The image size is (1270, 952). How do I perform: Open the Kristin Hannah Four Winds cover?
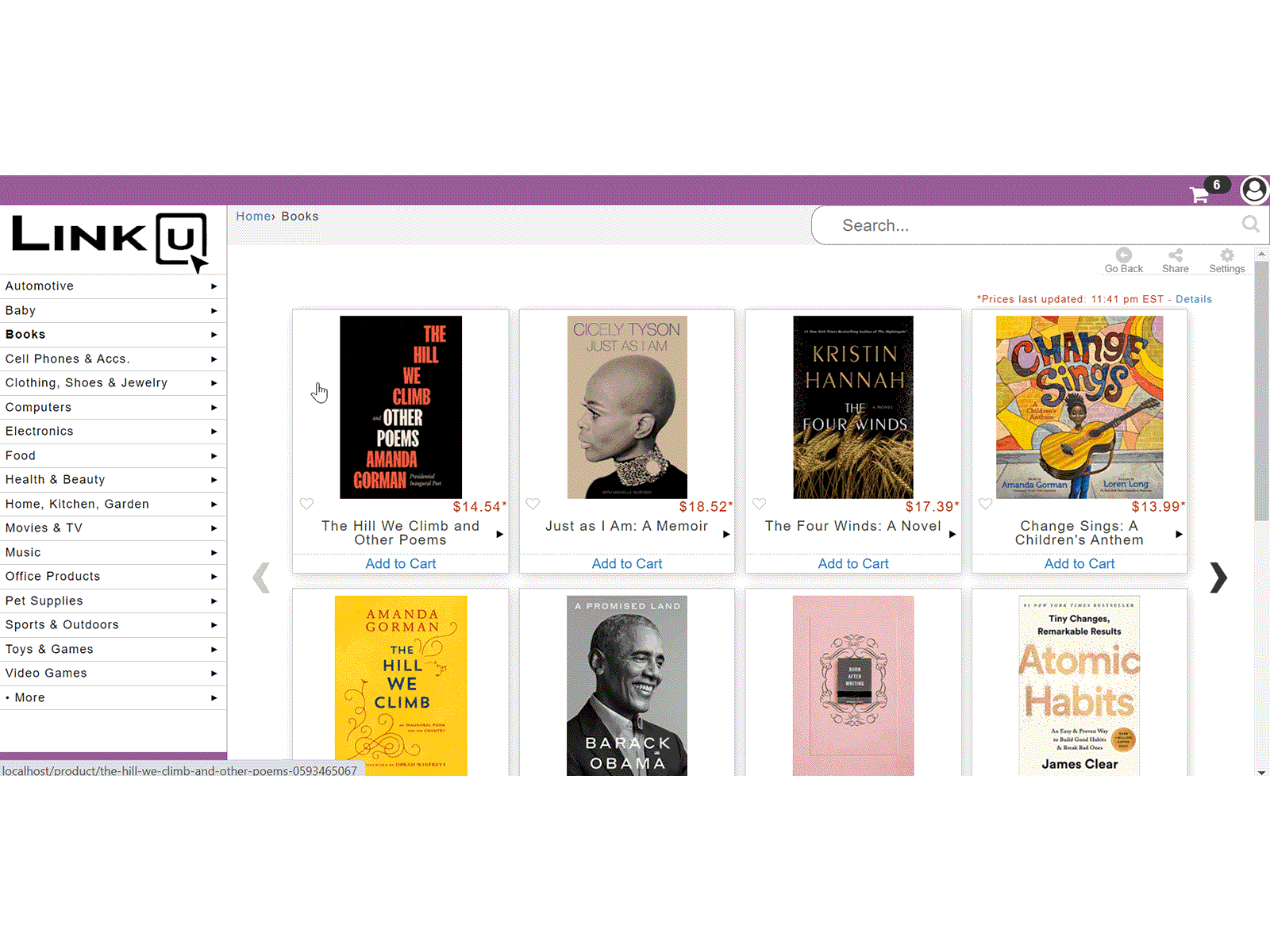(x=853, y=407)
